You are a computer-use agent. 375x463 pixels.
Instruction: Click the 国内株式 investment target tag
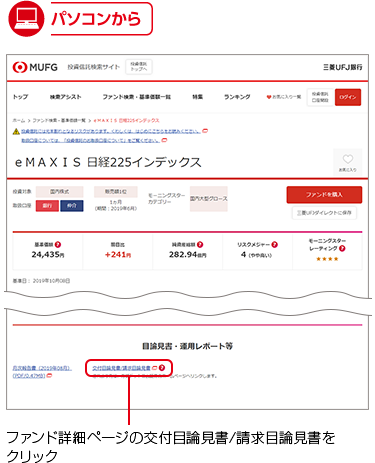click(59, 192)
